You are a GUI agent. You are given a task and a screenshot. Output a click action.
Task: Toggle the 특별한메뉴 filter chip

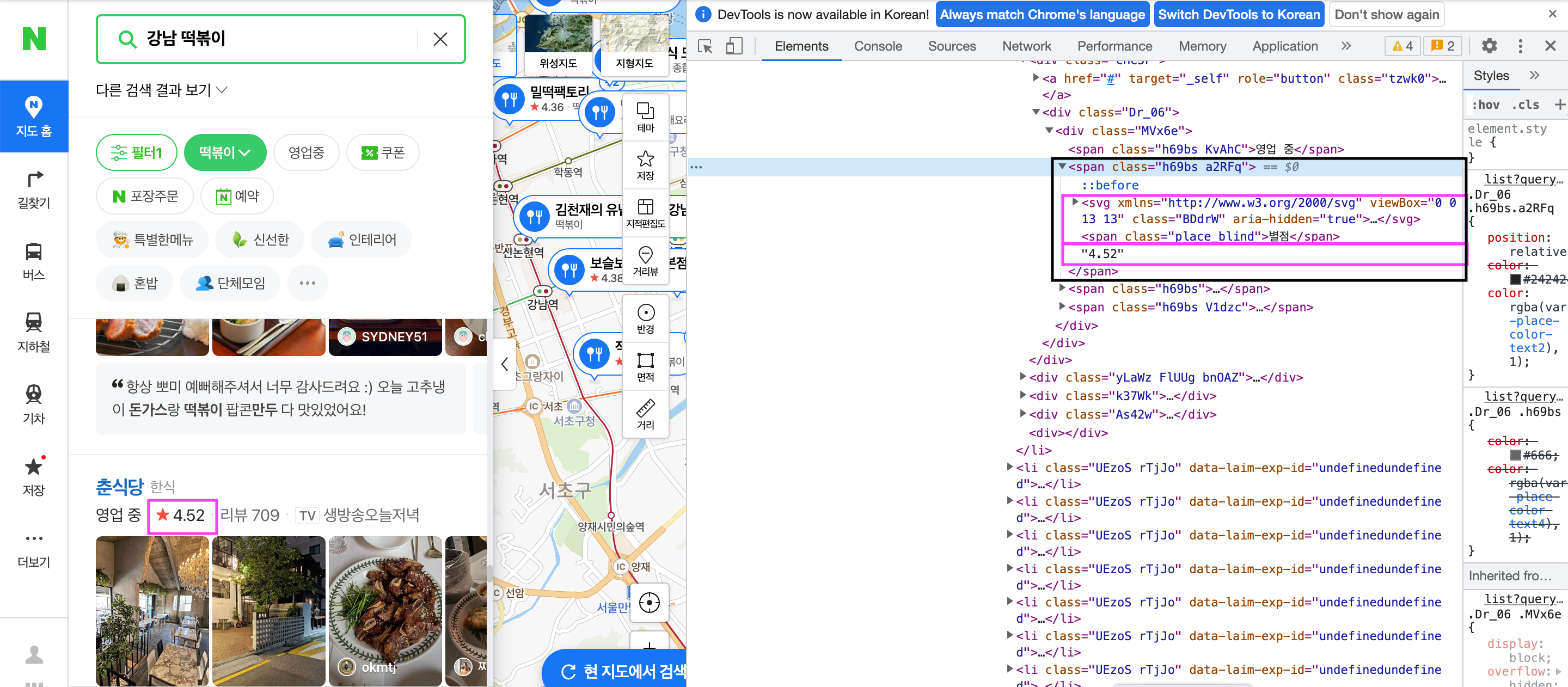(152, 240)
